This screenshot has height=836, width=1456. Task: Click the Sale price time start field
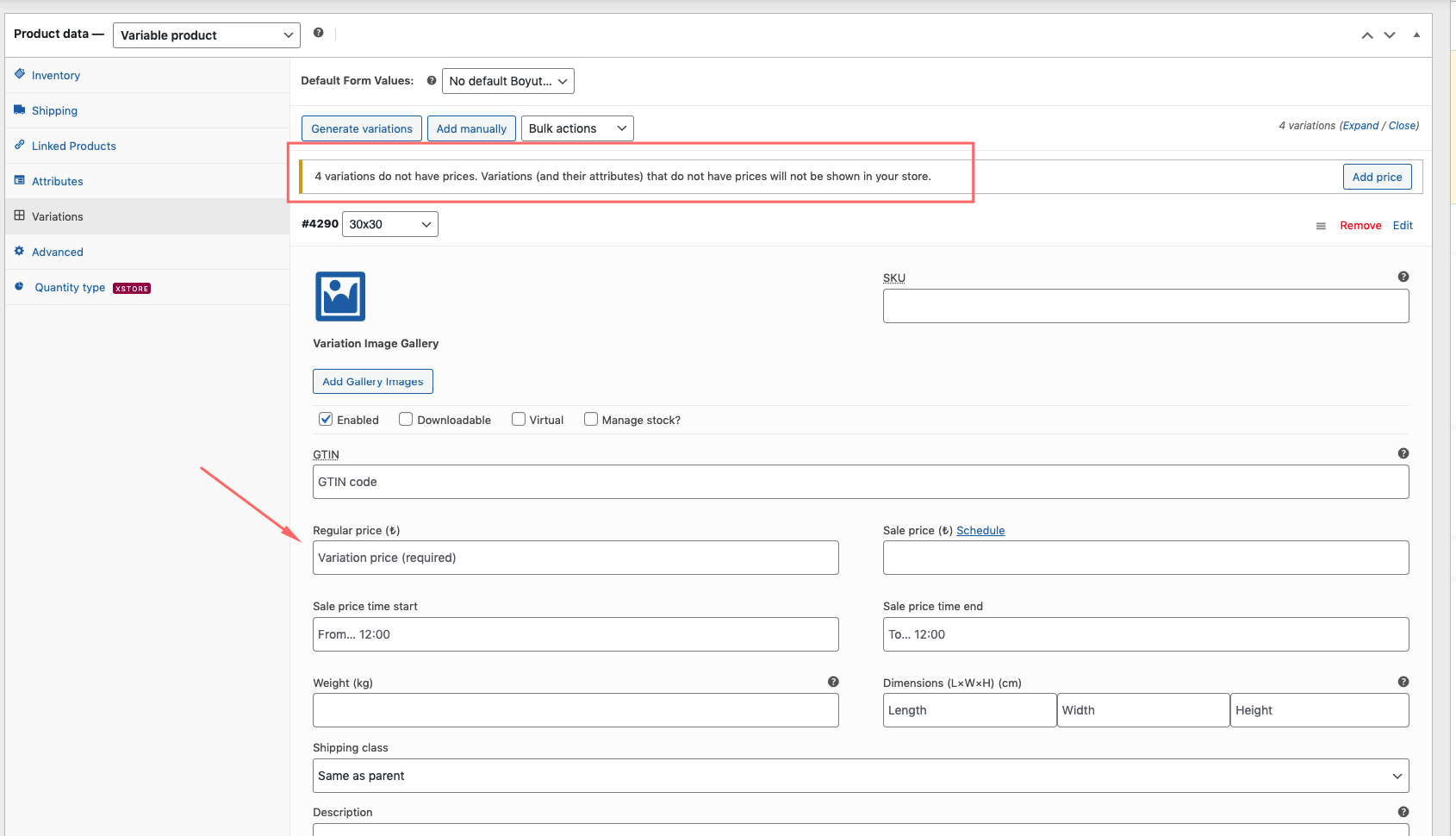coord(576,634)
